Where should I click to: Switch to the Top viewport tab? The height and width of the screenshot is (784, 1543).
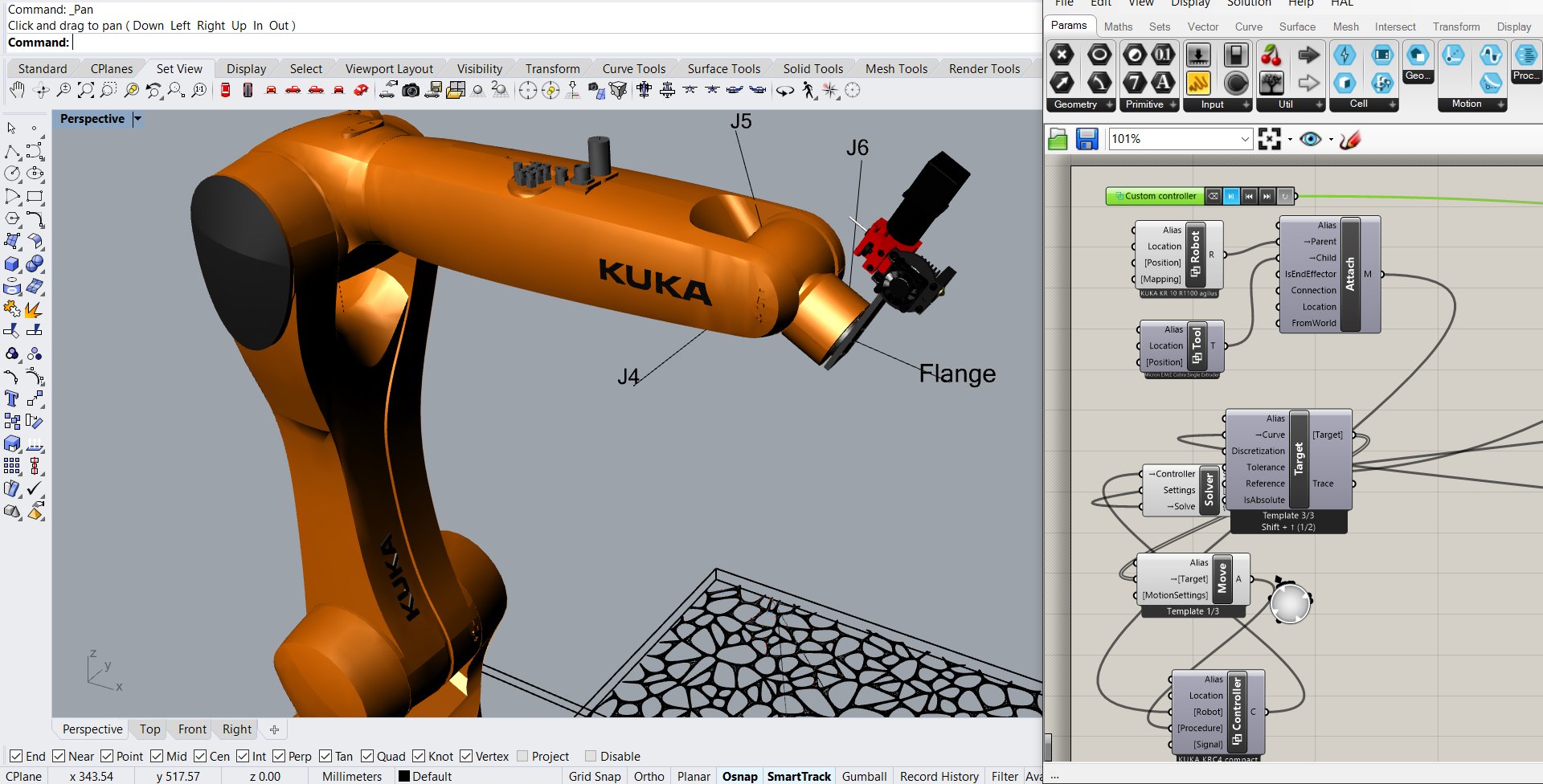click(149, 729)
